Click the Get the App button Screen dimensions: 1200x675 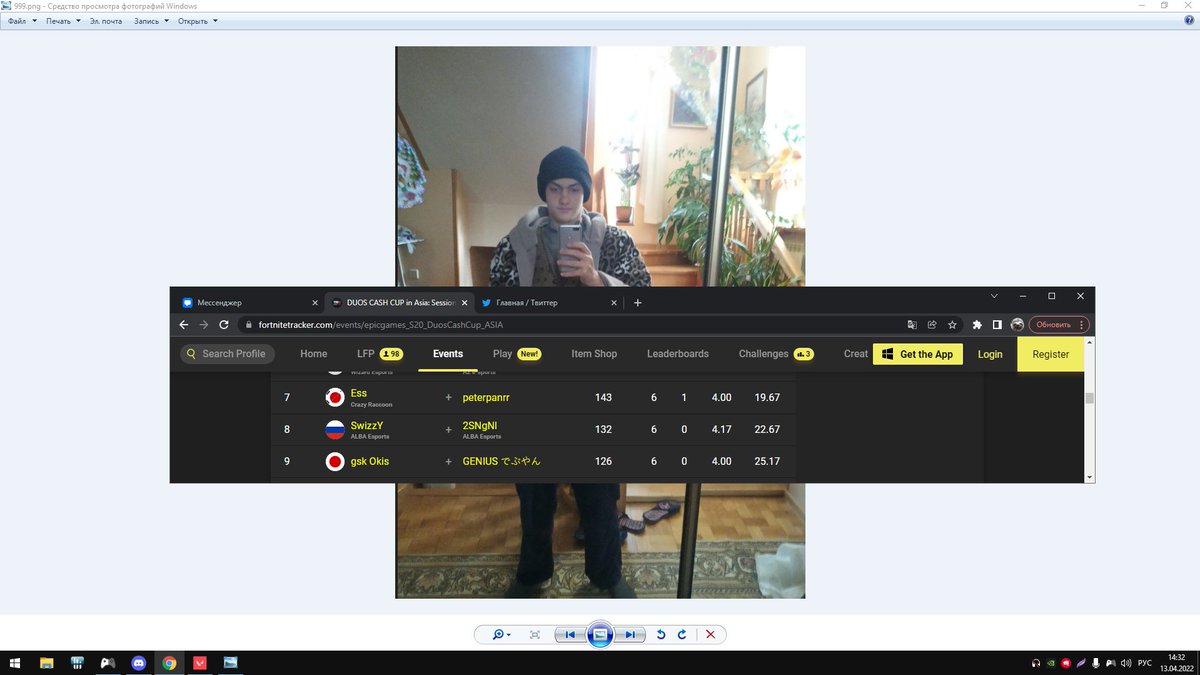point(918,354)
